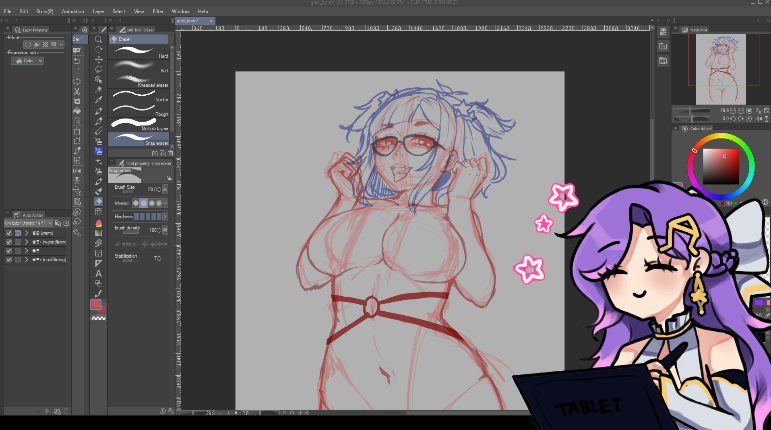771x430 pixels.
Task: Open the Edit menu
Action: click(x=24, y=11)
